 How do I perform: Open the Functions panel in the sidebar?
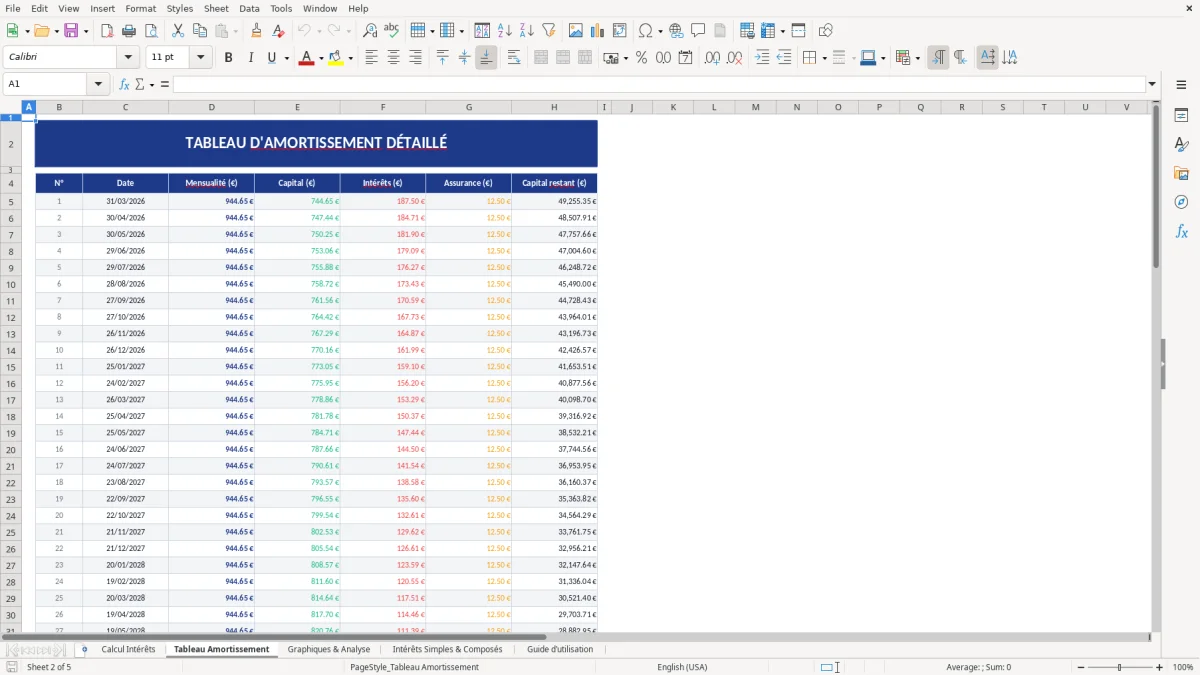1182,231
